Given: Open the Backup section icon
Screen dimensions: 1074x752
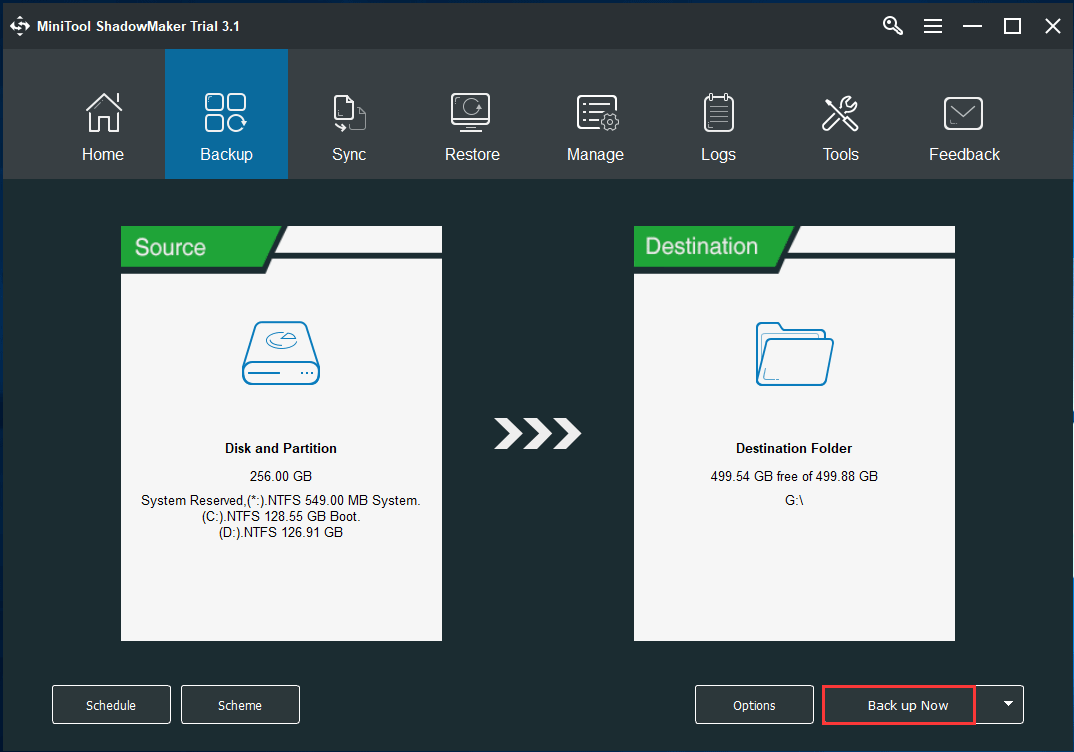Looking at the screenshot, I should [226, 112].
